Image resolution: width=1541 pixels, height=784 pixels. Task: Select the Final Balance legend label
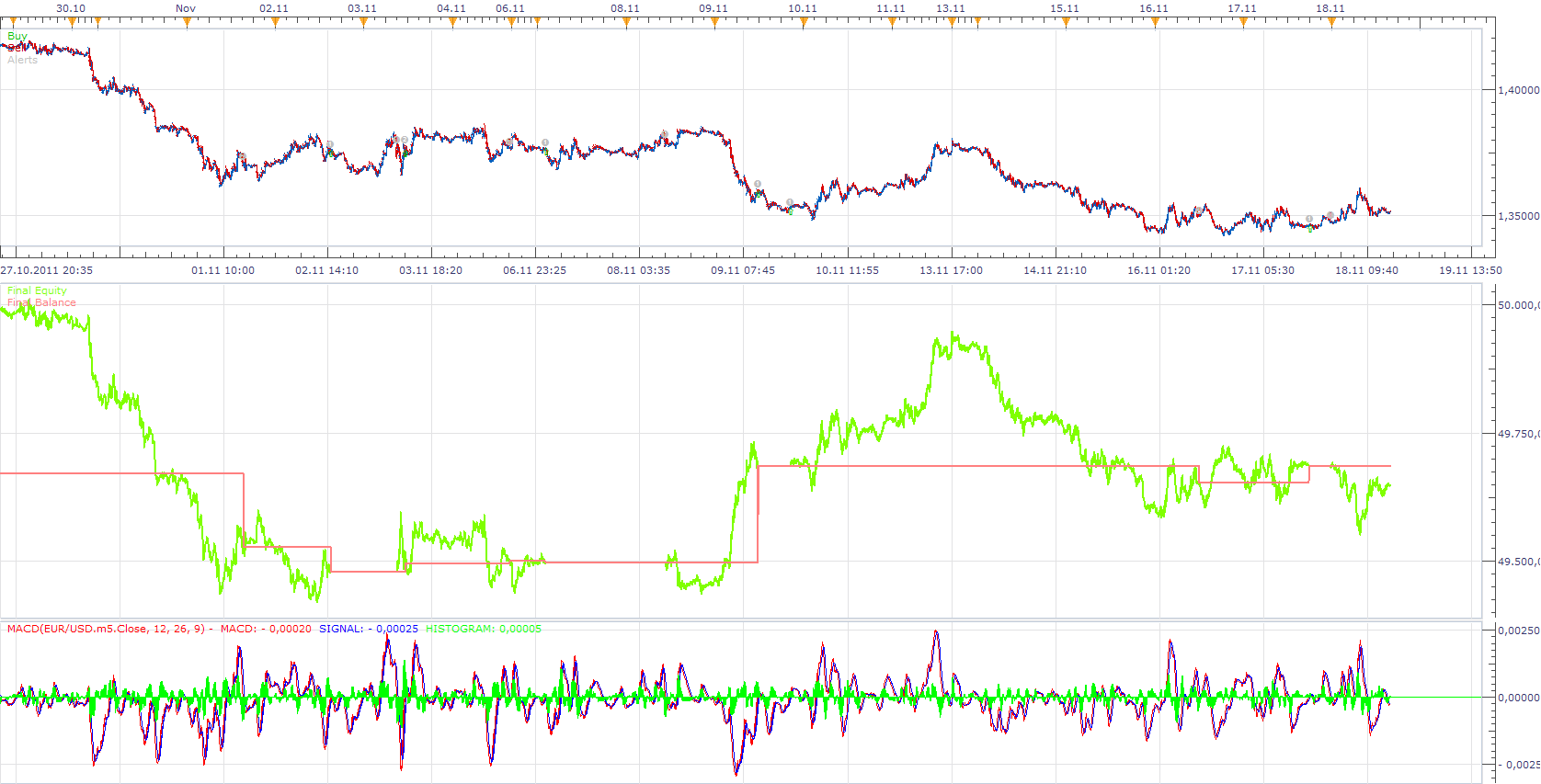41,302
